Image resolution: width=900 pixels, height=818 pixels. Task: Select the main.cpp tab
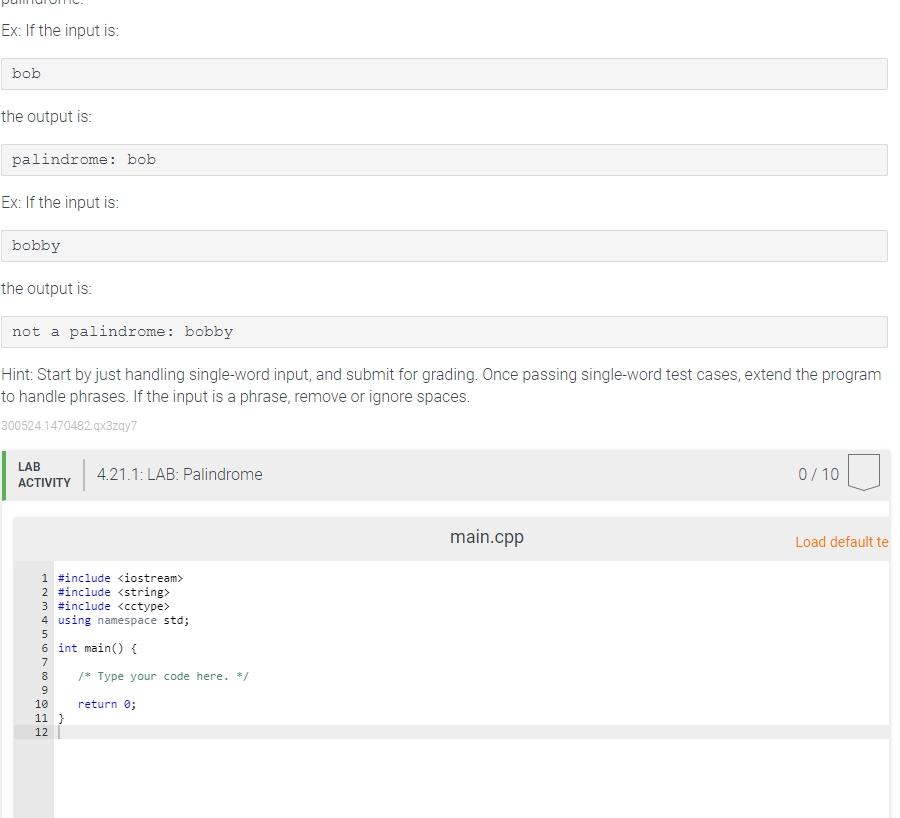(x=487, y=537)
